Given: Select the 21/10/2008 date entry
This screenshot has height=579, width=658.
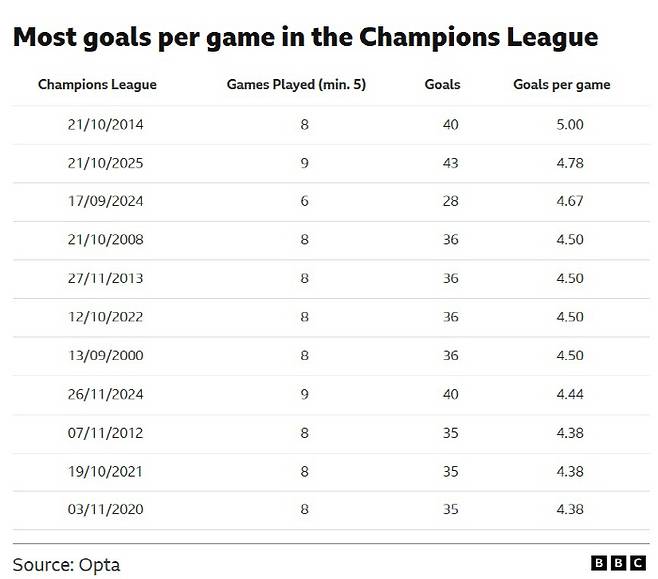Looking at the screenshot, I should [x=97, y=240].
